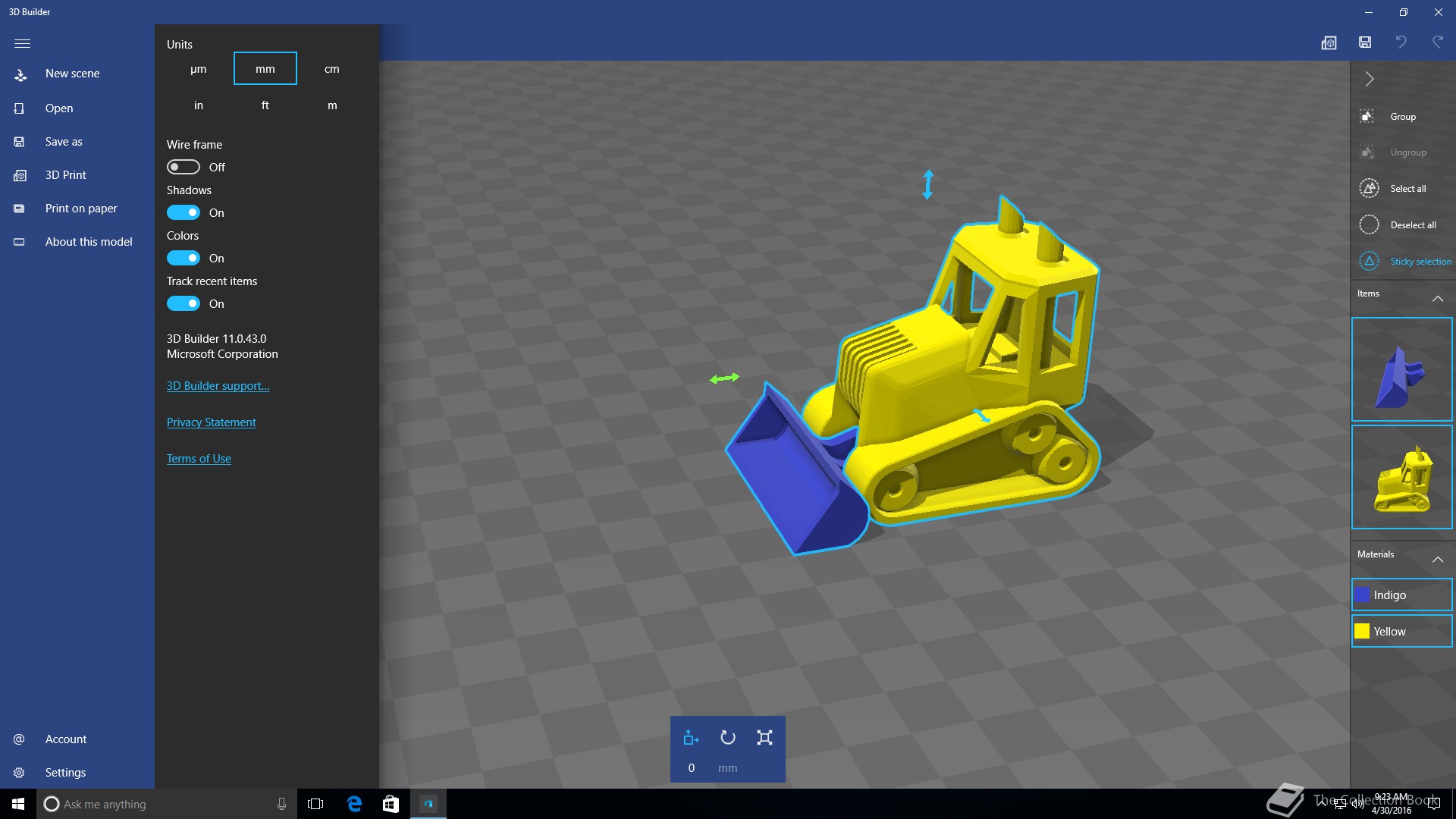This screenshot has height=819, width=1456.
Task: Click the Settings gear icon
Action: (x=20, y=773)
